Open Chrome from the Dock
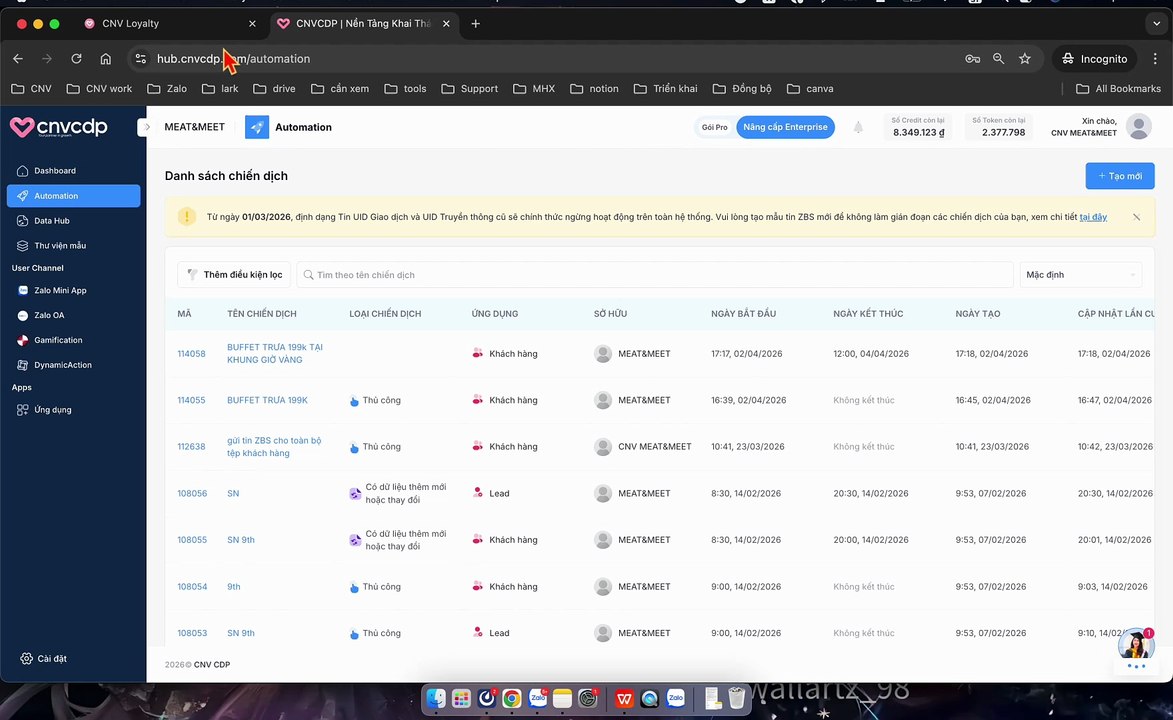Viewport: 1173px width, 720px height. 512,698
